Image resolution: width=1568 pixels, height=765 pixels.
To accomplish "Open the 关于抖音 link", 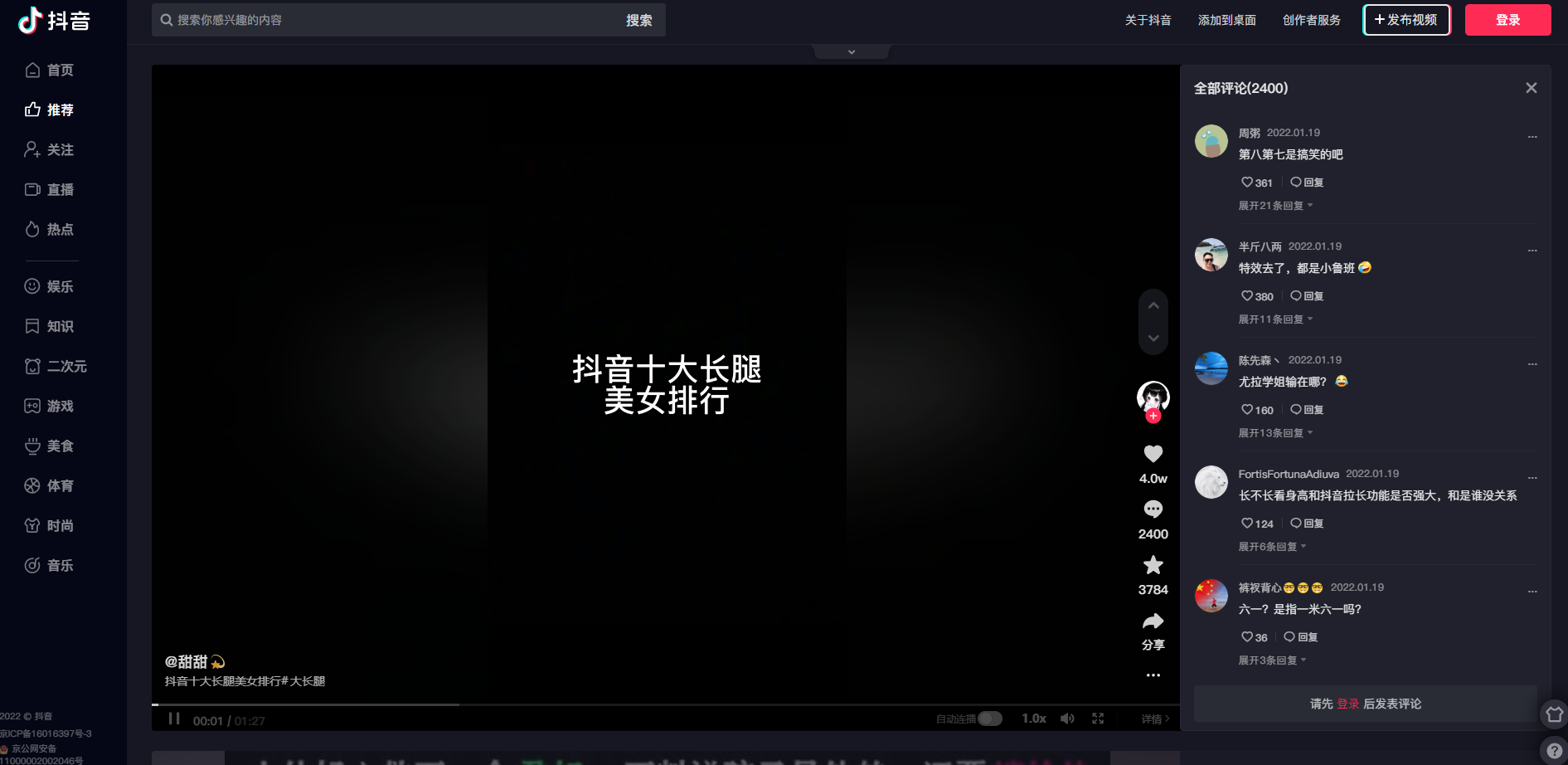I will point(1148,20).
